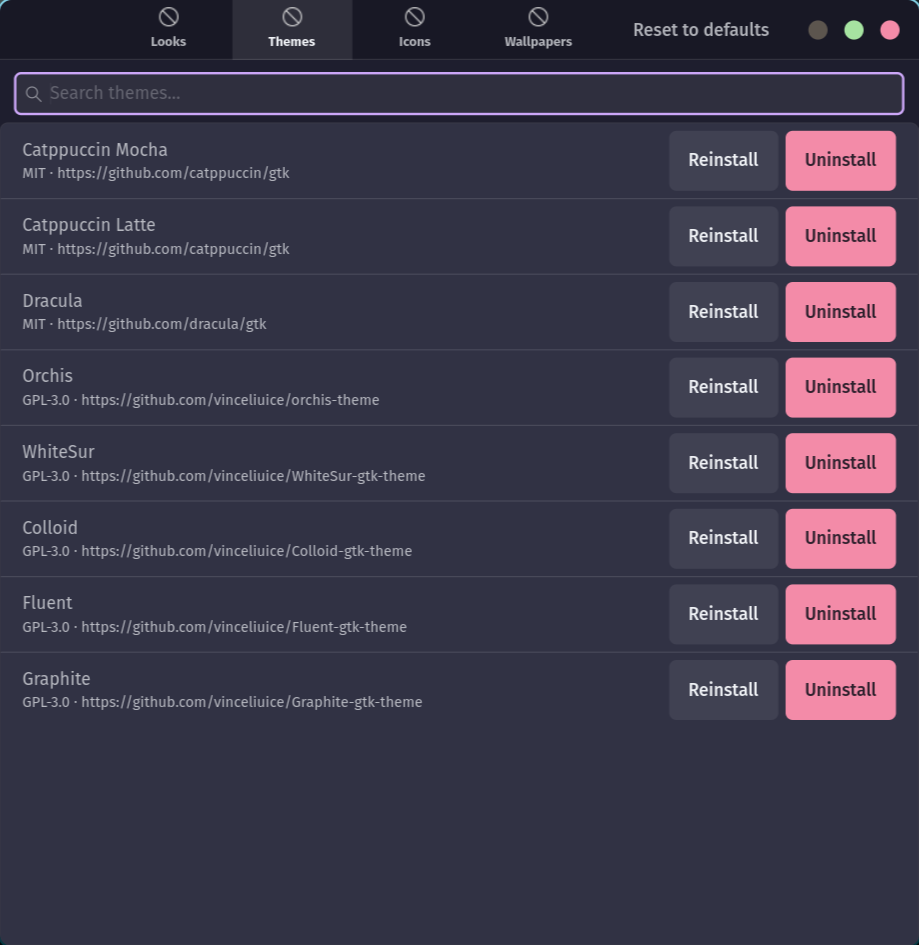Open the Looks tab label
Viewport: 919px width, 945px height.
coord(168,42)
